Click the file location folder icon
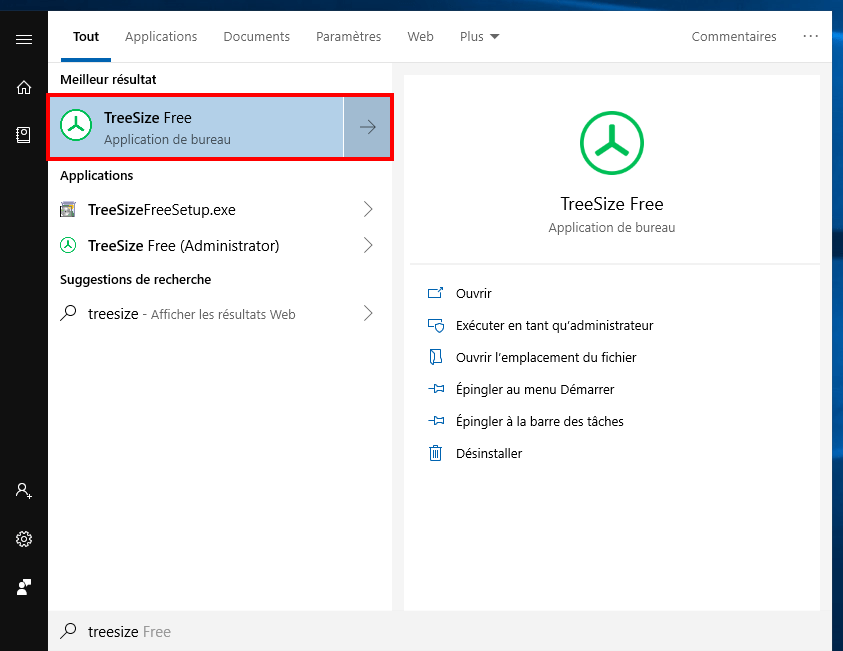The width and height of the screenshot is (843, 651). click(435, 357)
